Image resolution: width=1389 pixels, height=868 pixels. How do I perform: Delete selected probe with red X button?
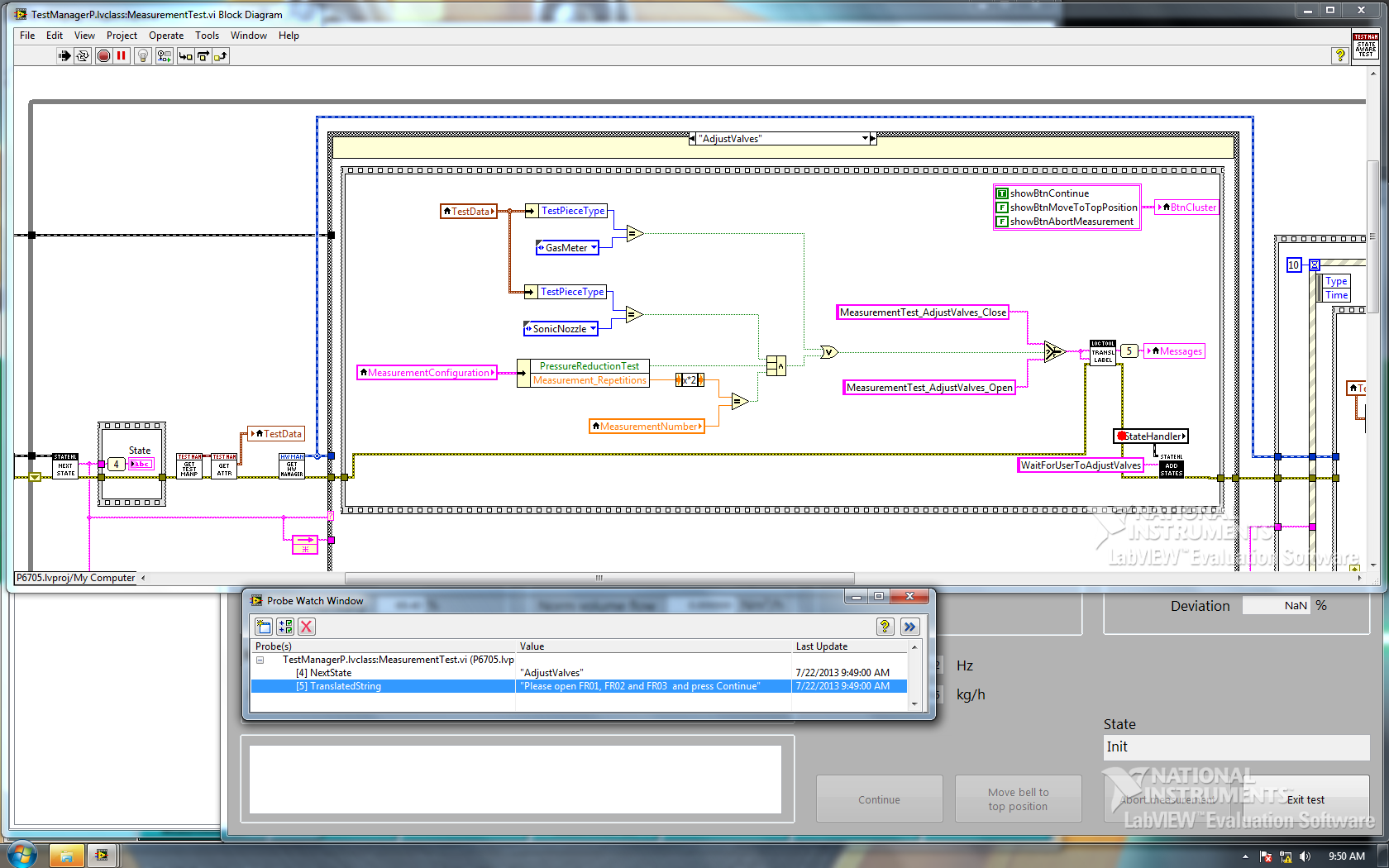click(307, 627)
